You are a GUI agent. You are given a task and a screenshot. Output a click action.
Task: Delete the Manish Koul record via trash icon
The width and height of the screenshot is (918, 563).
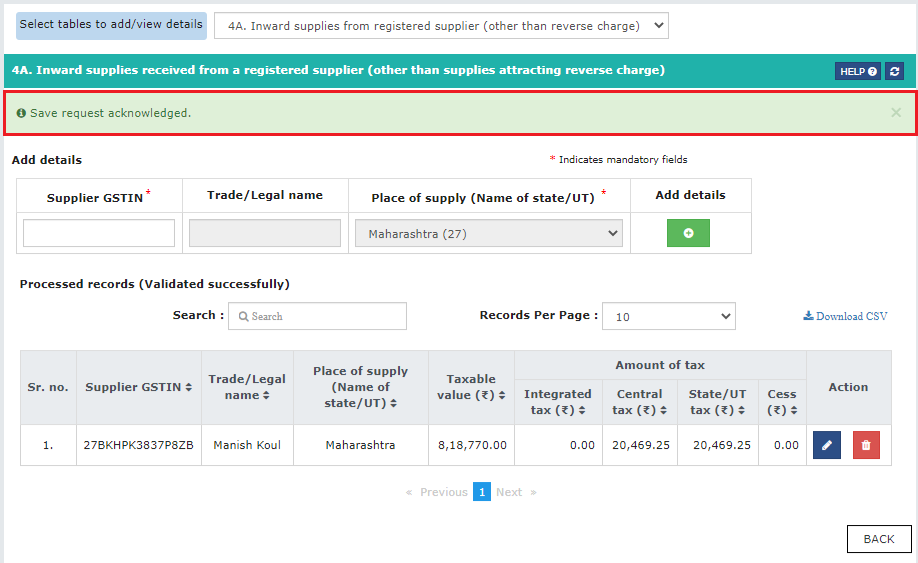click(x=866, y=445)
